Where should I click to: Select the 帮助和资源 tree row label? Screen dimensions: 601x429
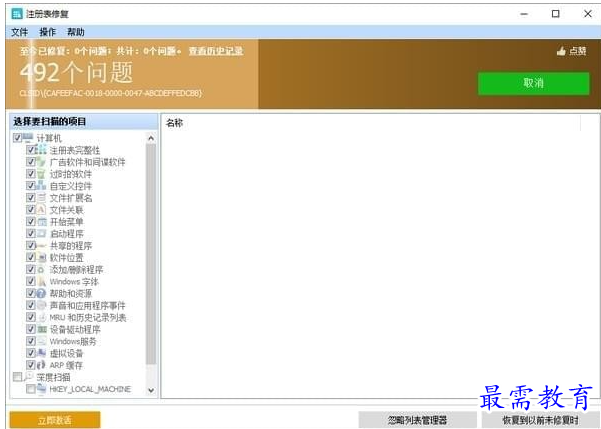(71, 294)
